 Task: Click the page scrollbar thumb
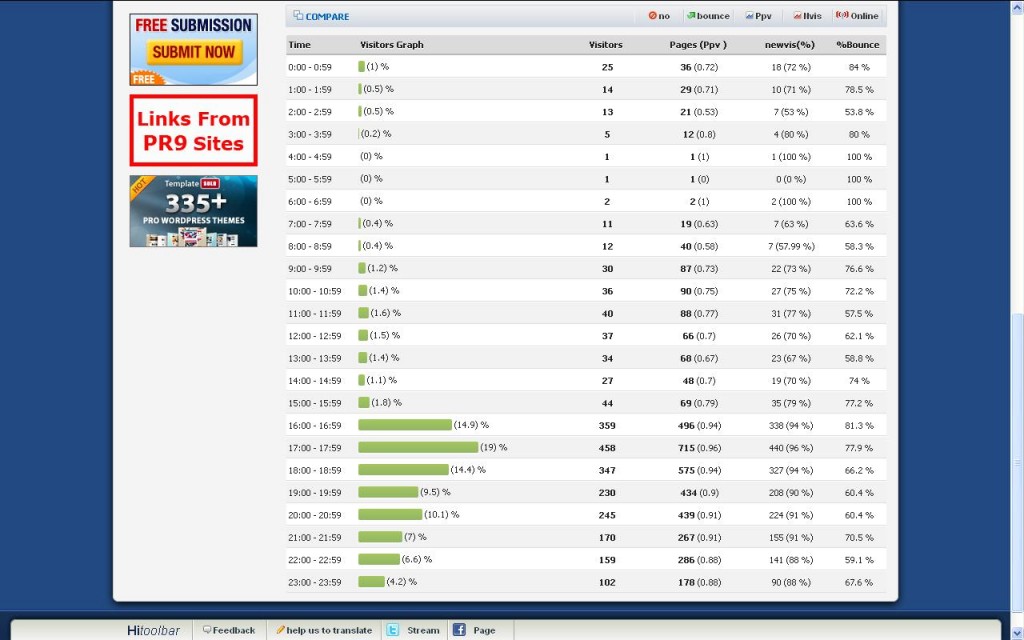(x=1017, y=462)
